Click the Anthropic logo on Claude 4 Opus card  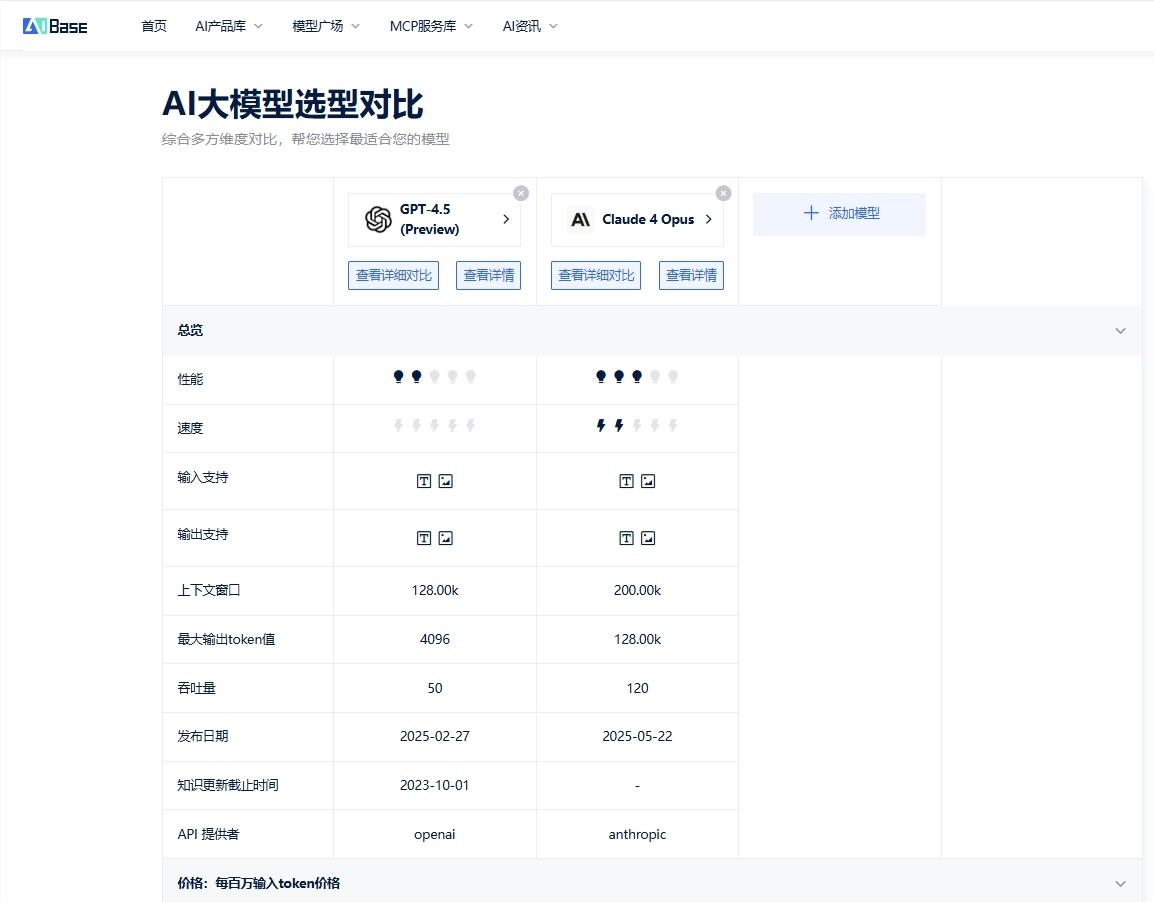point(581,219)
